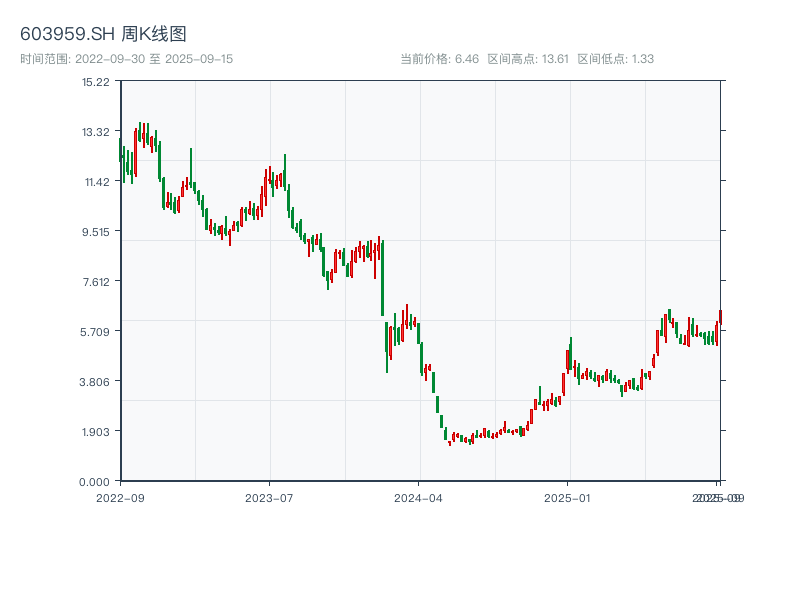
Task: Click the 1.903 y-axis price label
Action: [96, 431]
